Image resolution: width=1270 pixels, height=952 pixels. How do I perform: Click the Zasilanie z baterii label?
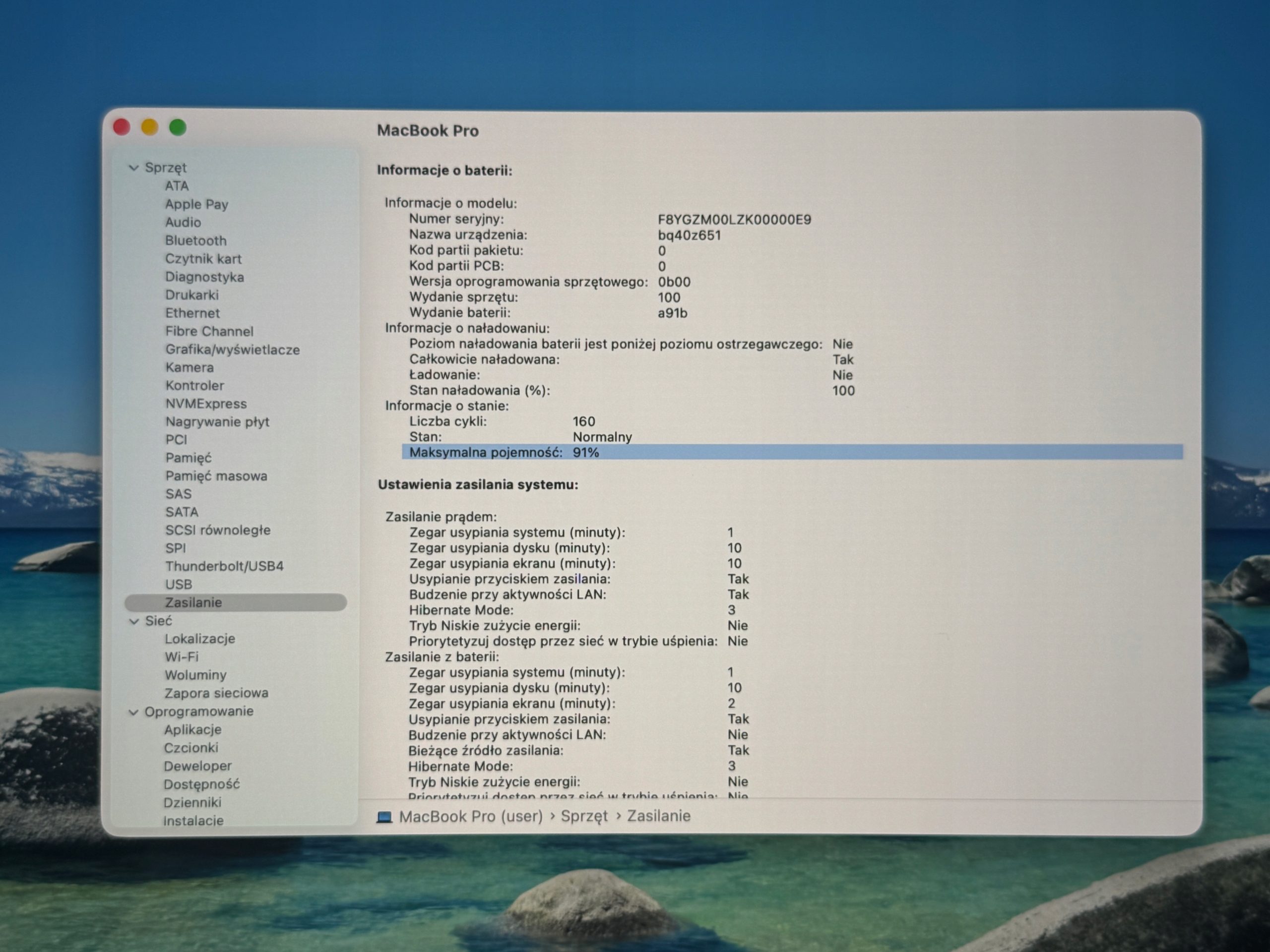click(442, 657)
